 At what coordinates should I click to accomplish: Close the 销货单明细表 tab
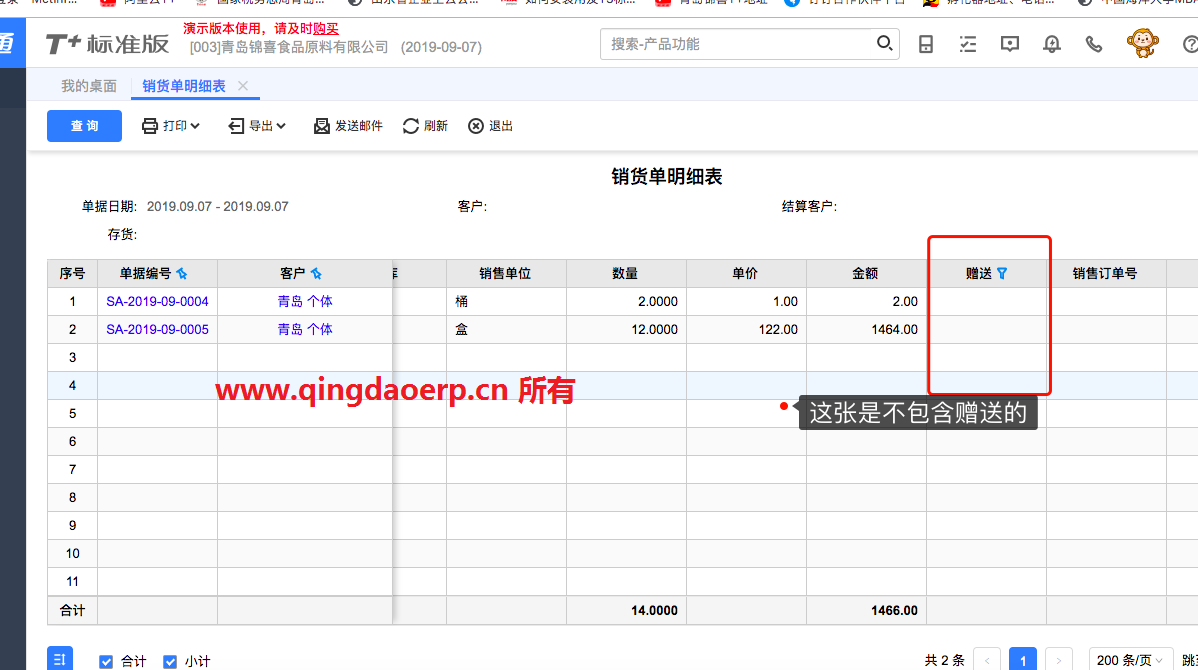[243, 86]
